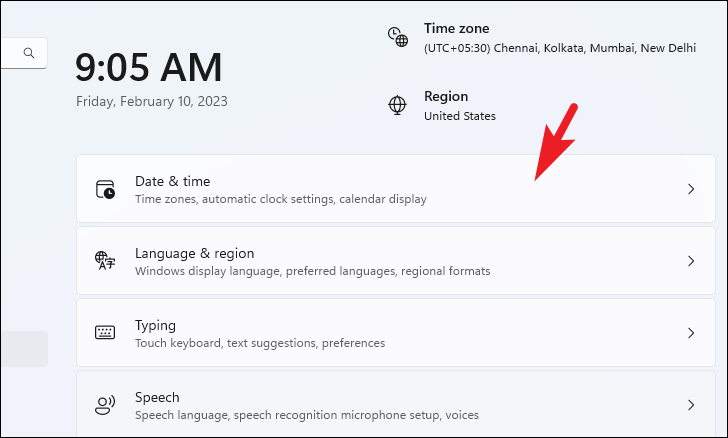Viewport: 728px width, 438px height.
Task: Expand Date & time using its chevron
Action: (x=691, y=189)
